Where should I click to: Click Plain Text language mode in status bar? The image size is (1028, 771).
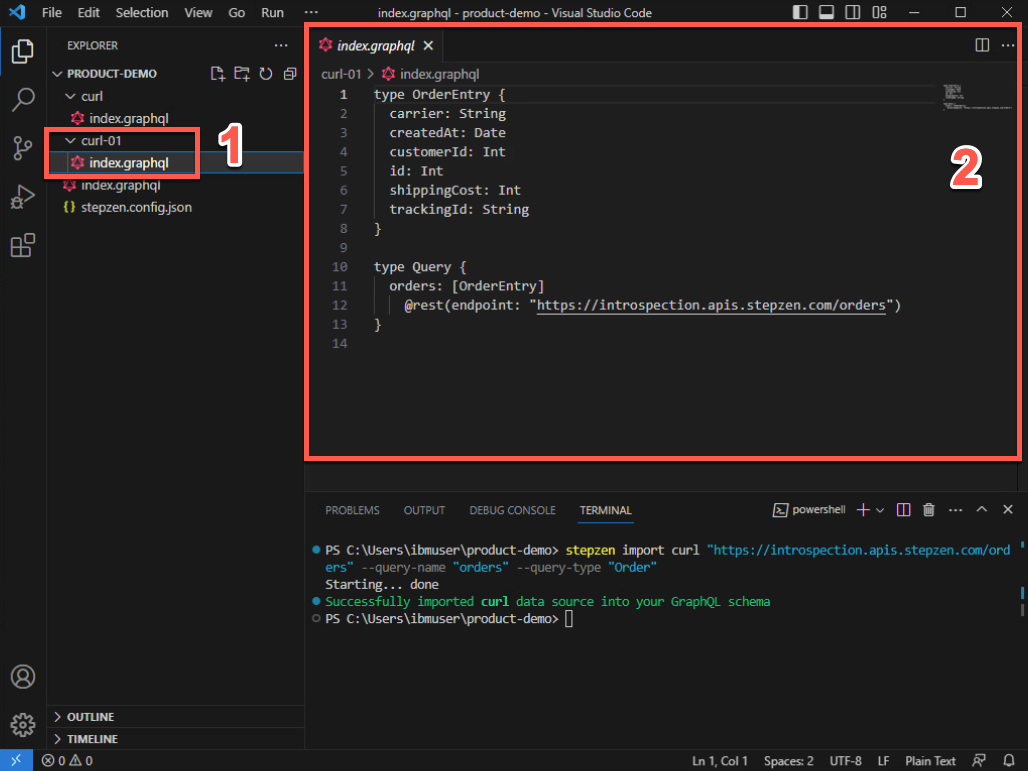[x=930, y=761]
